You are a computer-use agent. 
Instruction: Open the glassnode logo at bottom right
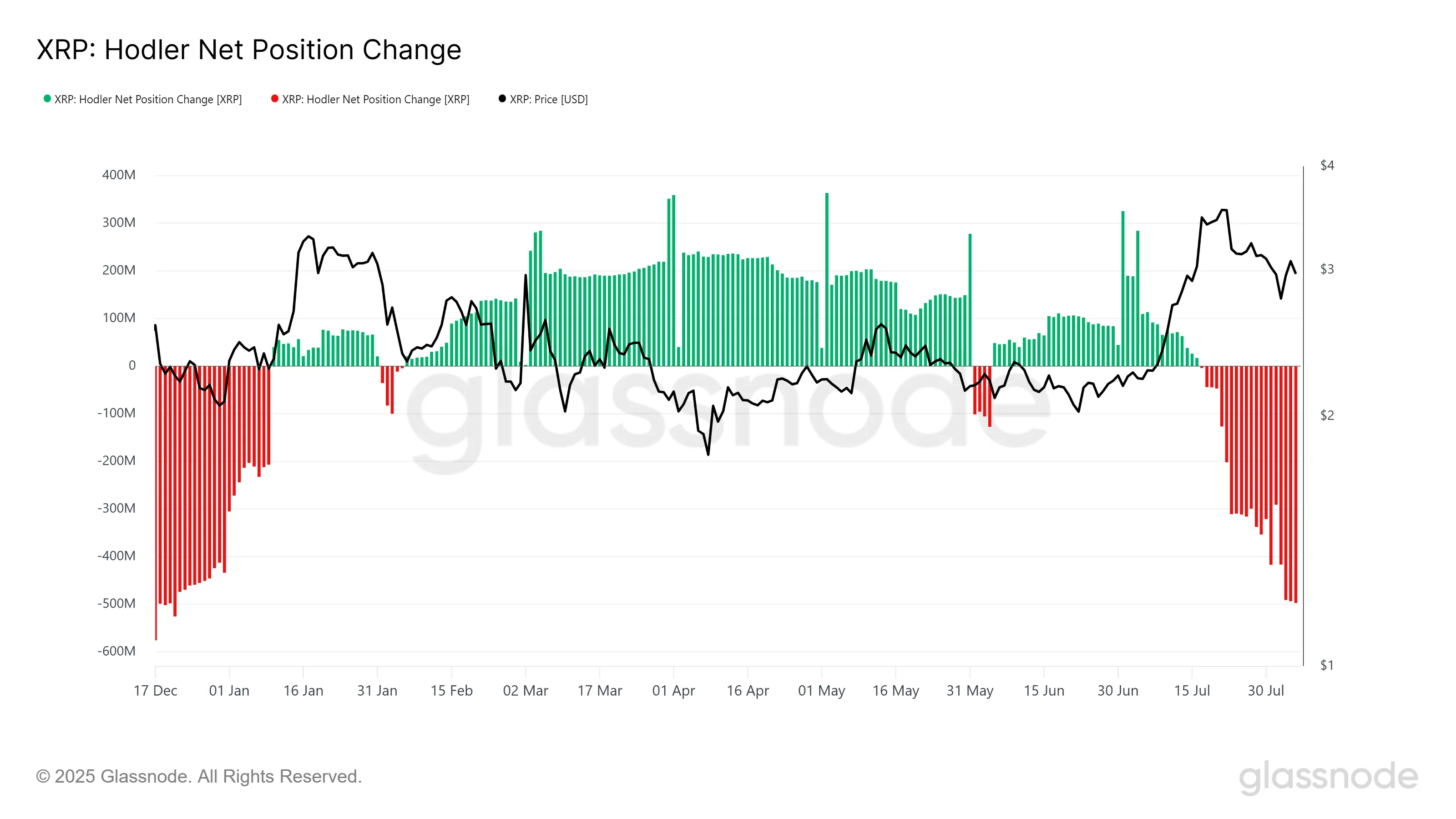pos(1328,777)
